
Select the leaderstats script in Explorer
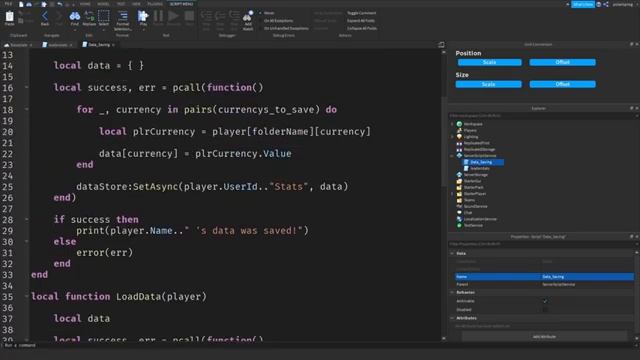pyautogui.click(x=480, y=169)
